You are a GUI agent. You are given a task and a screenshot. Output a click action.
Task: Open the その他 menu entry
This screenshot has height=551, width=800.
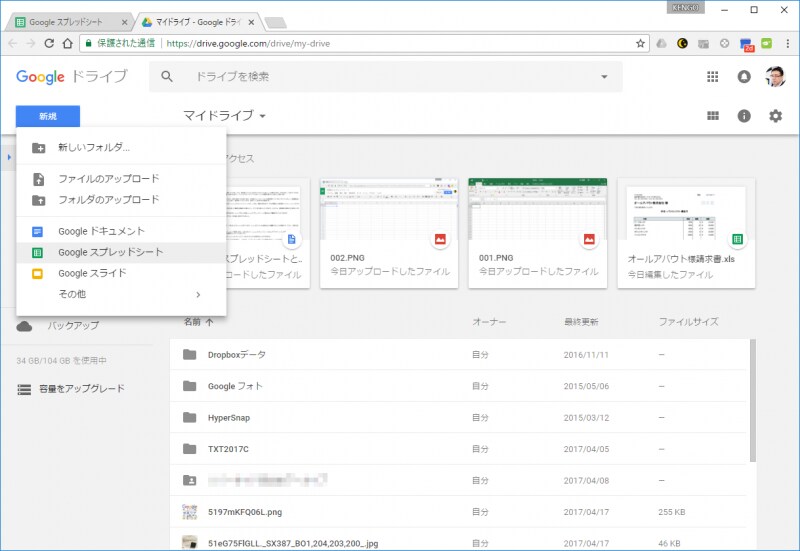click(121, 294)
